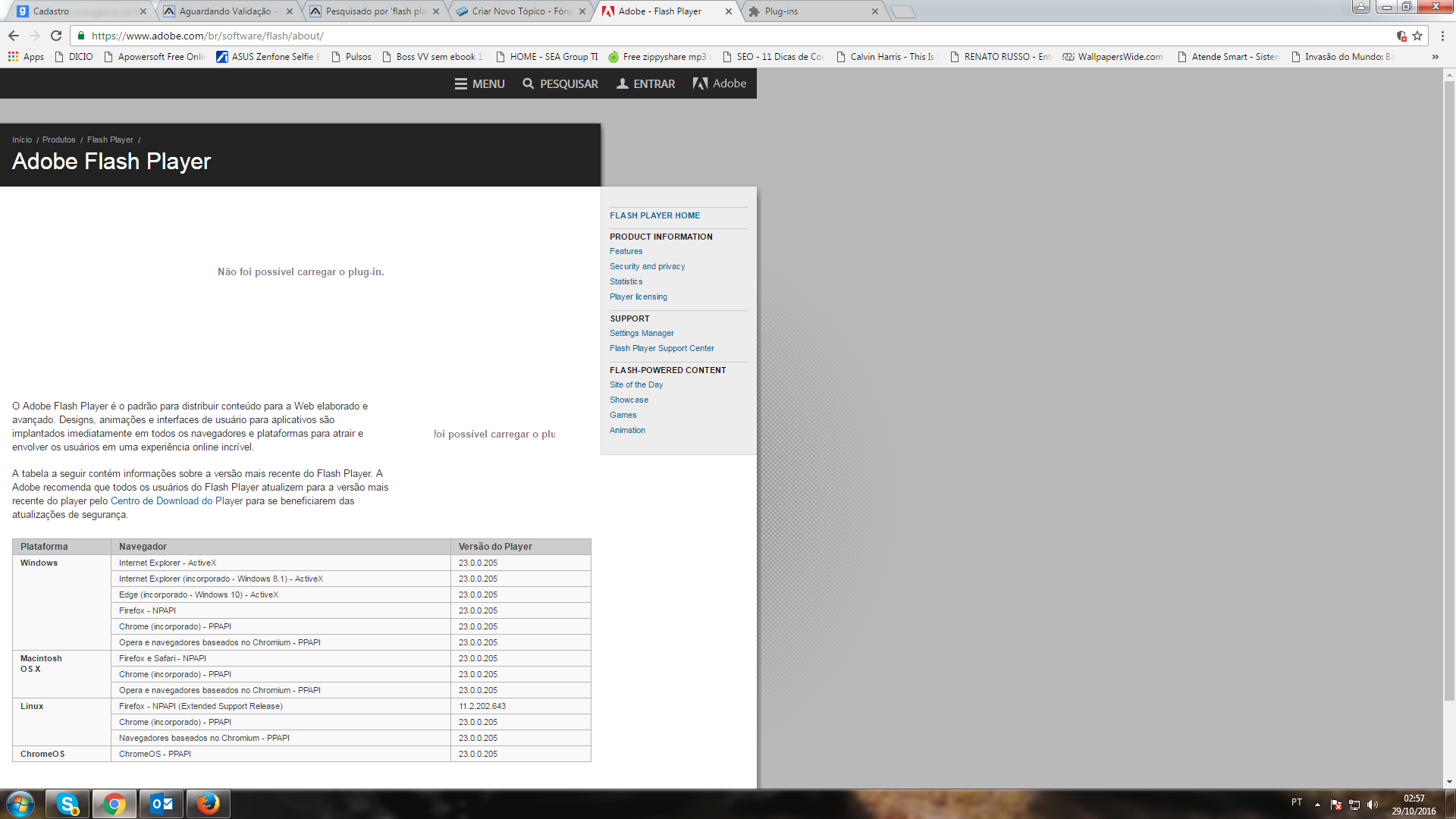The height and width of the screenshot is (819, 1456).
Task: Open the ASUS Zenfone Selfie bookmark
Action: 268,57
